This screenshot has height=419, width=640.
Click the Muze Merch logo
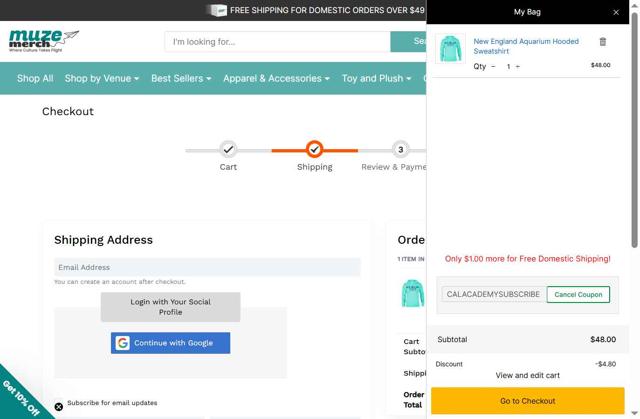(44, 41)
